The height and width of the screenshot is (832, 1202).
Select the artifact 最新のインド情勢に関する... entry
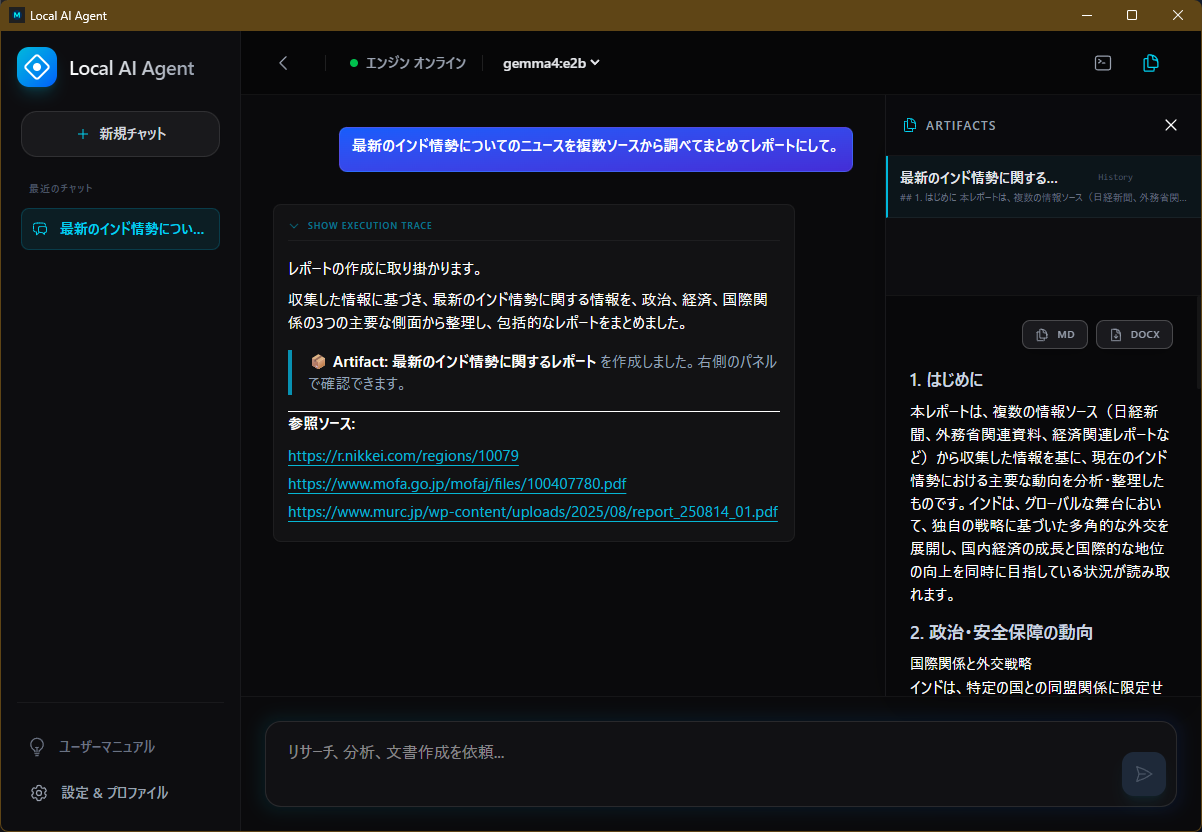coord(1043,186)
